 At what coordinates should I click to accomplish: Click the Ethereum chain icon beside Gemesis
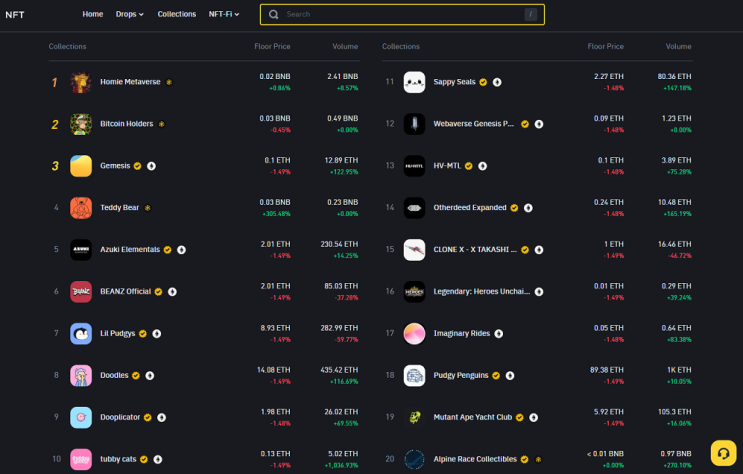click(x=151, y=166)
